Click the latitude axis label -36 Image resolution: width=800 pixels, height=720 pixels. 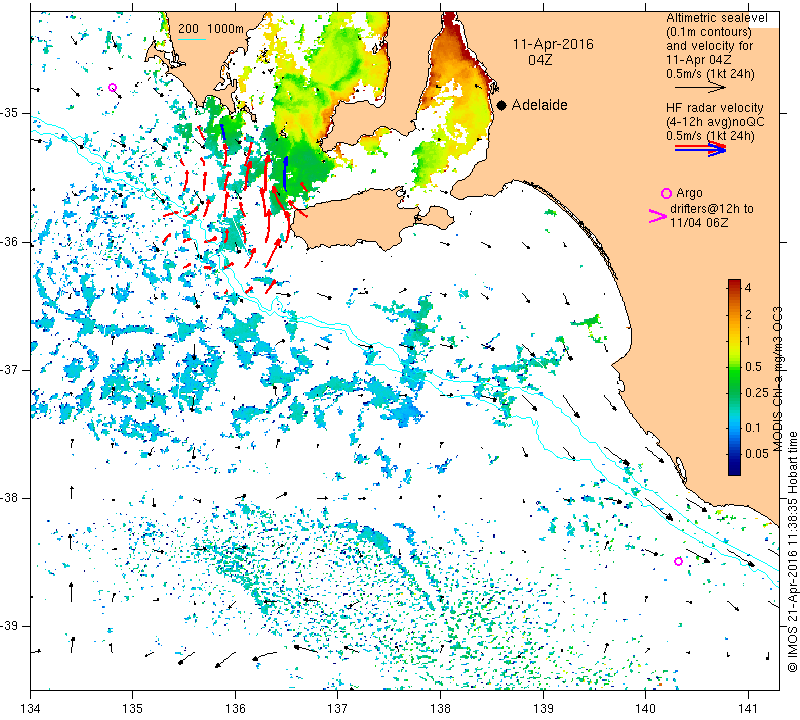[x=11, y=241]
